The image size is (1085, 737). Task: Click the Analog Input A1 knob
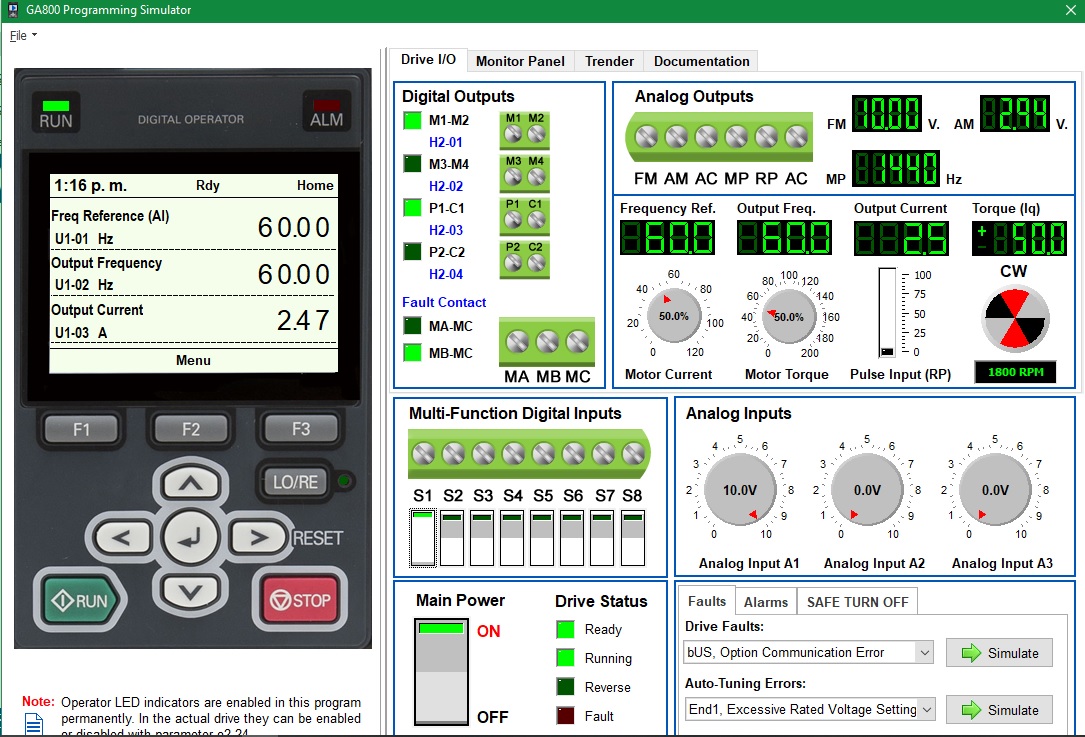tap(740, 490)
